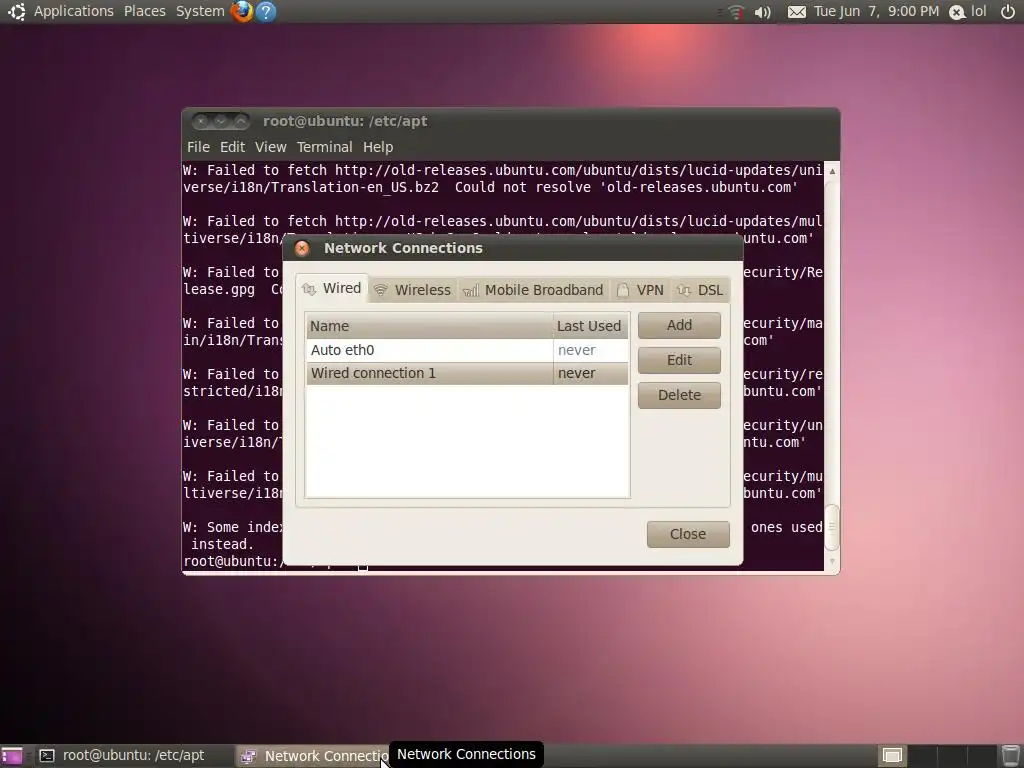Click the Add connection button

pyautogui.click(x=679, y=325)
